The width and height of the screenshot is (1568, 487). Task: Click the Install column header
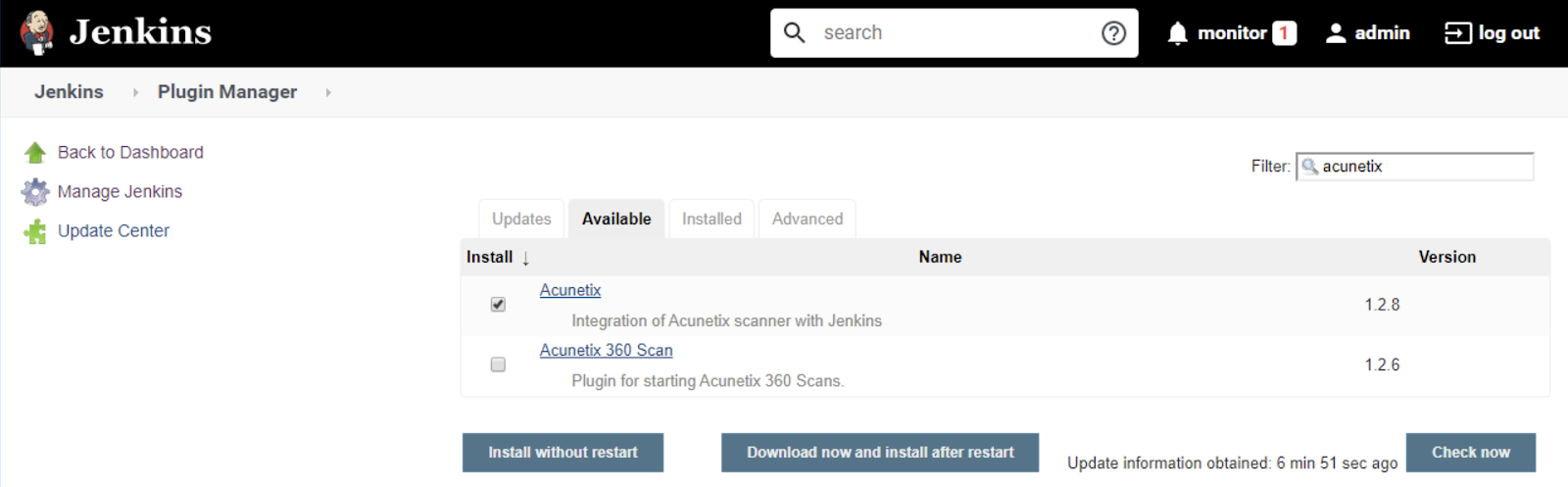tap(489, 257)
